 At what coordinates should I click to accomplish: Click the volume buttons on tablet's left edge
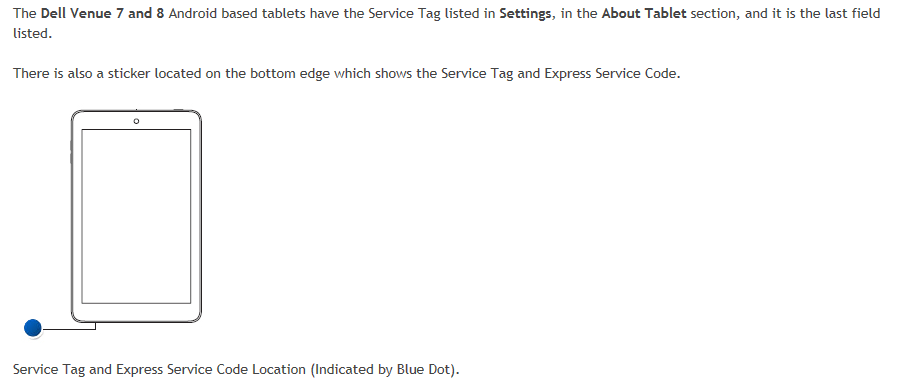71,150
